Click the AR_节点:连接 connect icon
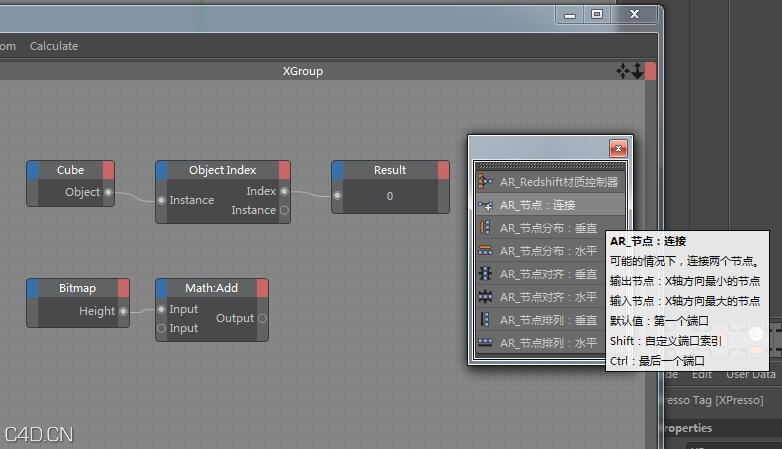The height and width of the screenshot is (449, 782). (485, 205)
